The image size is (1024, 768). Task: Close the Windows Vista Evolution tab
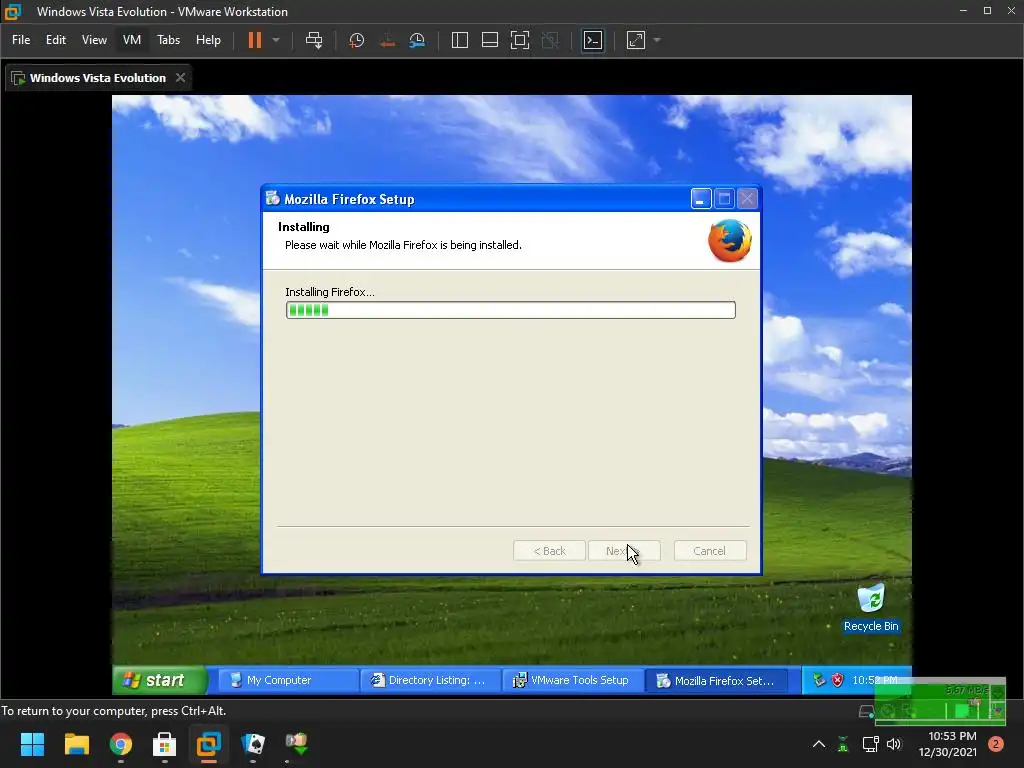click(180, 78)
